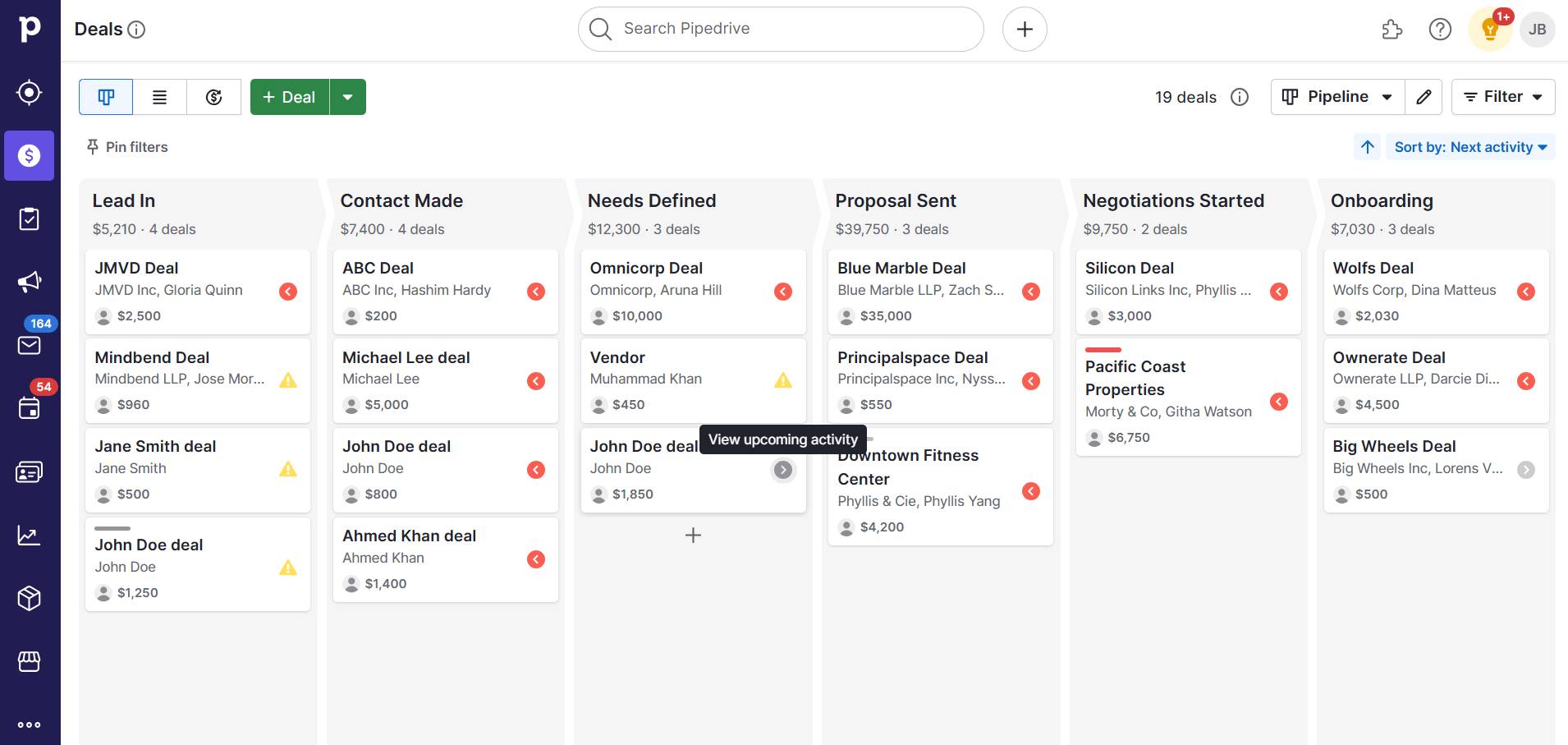Click the Search Pipedrive field

[780, 29]
